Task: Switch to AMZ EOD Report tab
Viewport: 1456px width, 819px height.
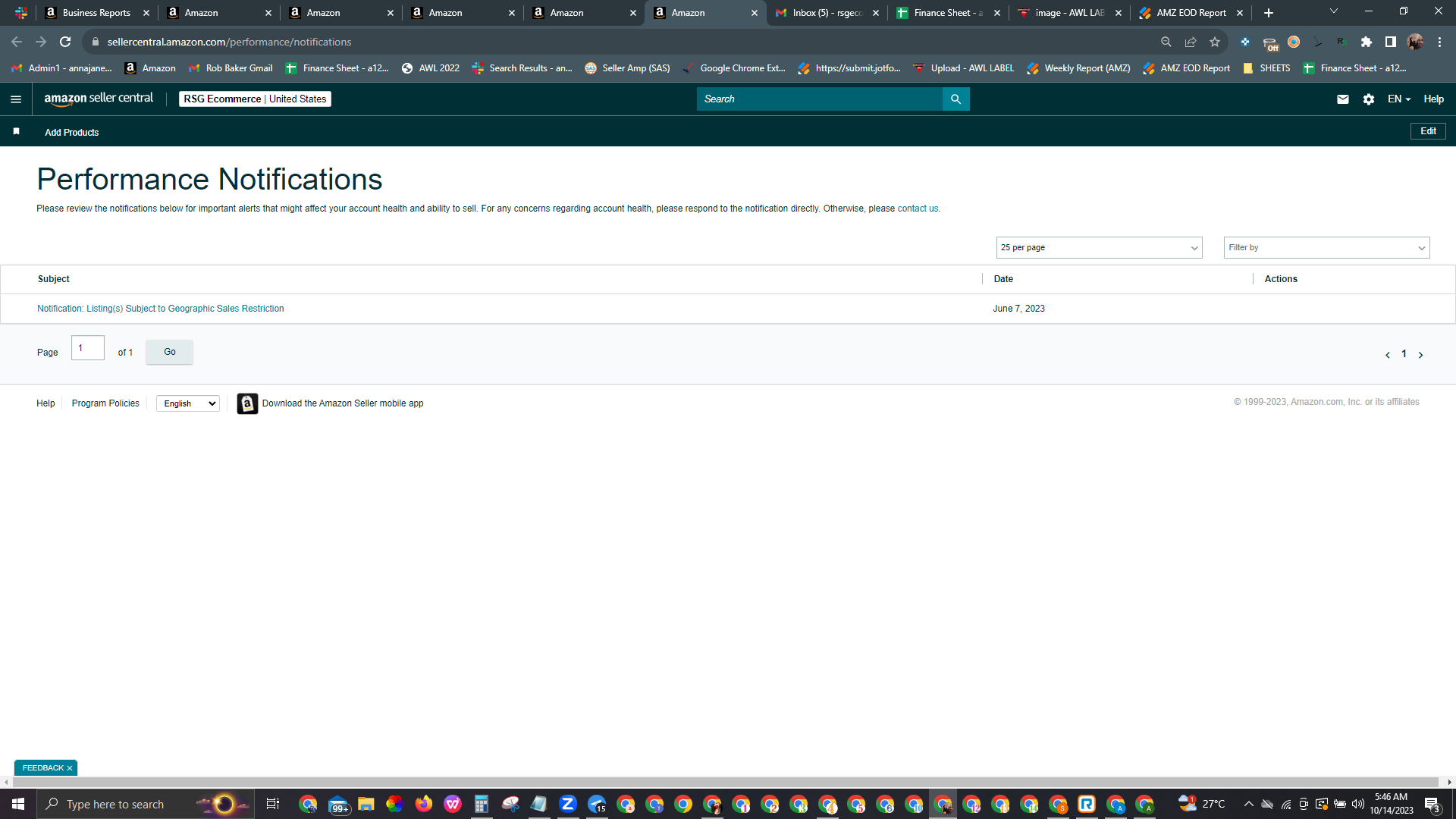Action: tap(1191, 13)
